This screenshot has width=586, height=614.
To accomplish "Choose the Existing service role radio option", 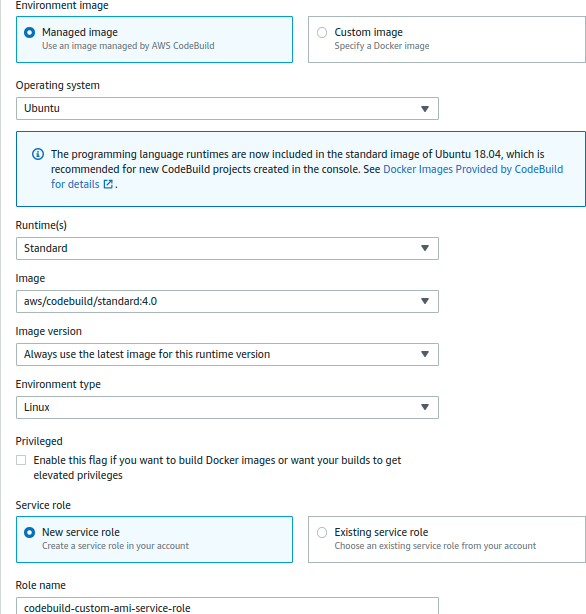I will click(x=322, y=533).
